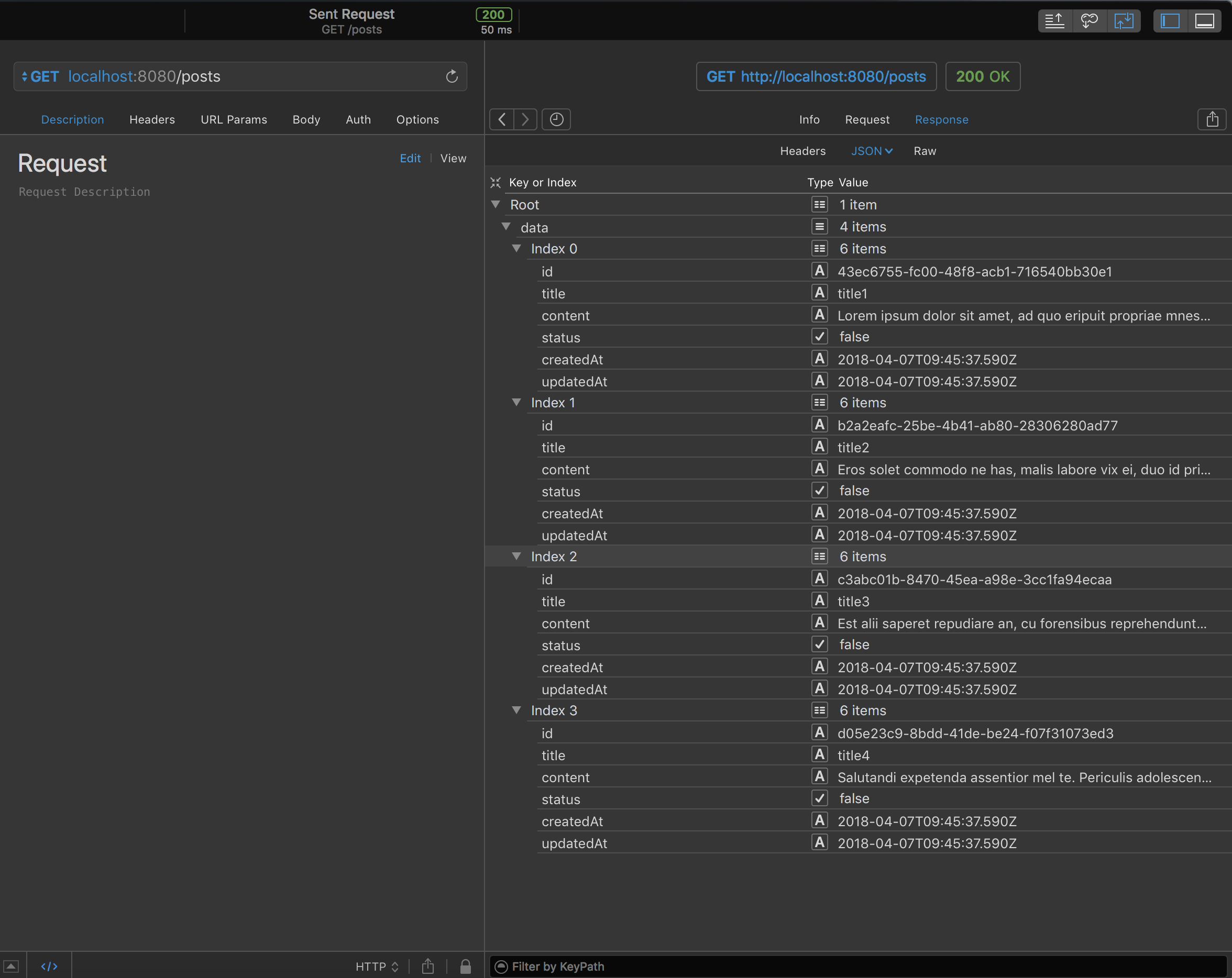Switch to the Headers request tab
This screenshot has width=1232, height=978.
click(x=152, y=119)
